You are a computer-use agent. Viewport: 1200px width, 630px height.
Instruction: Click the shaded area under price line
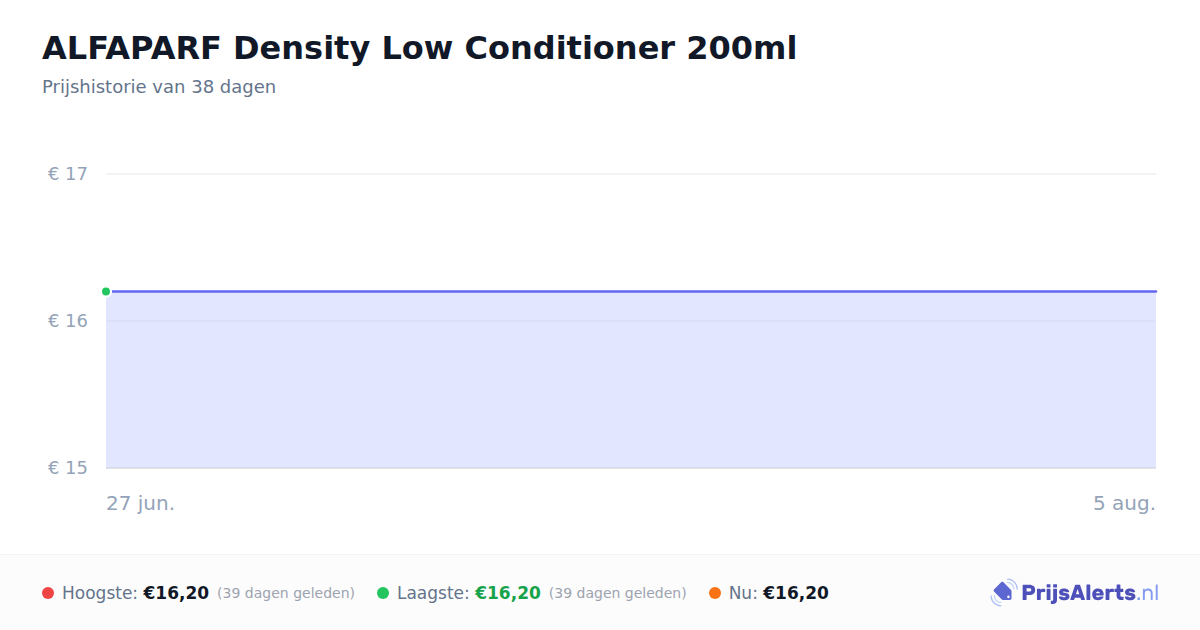(631, 380)
